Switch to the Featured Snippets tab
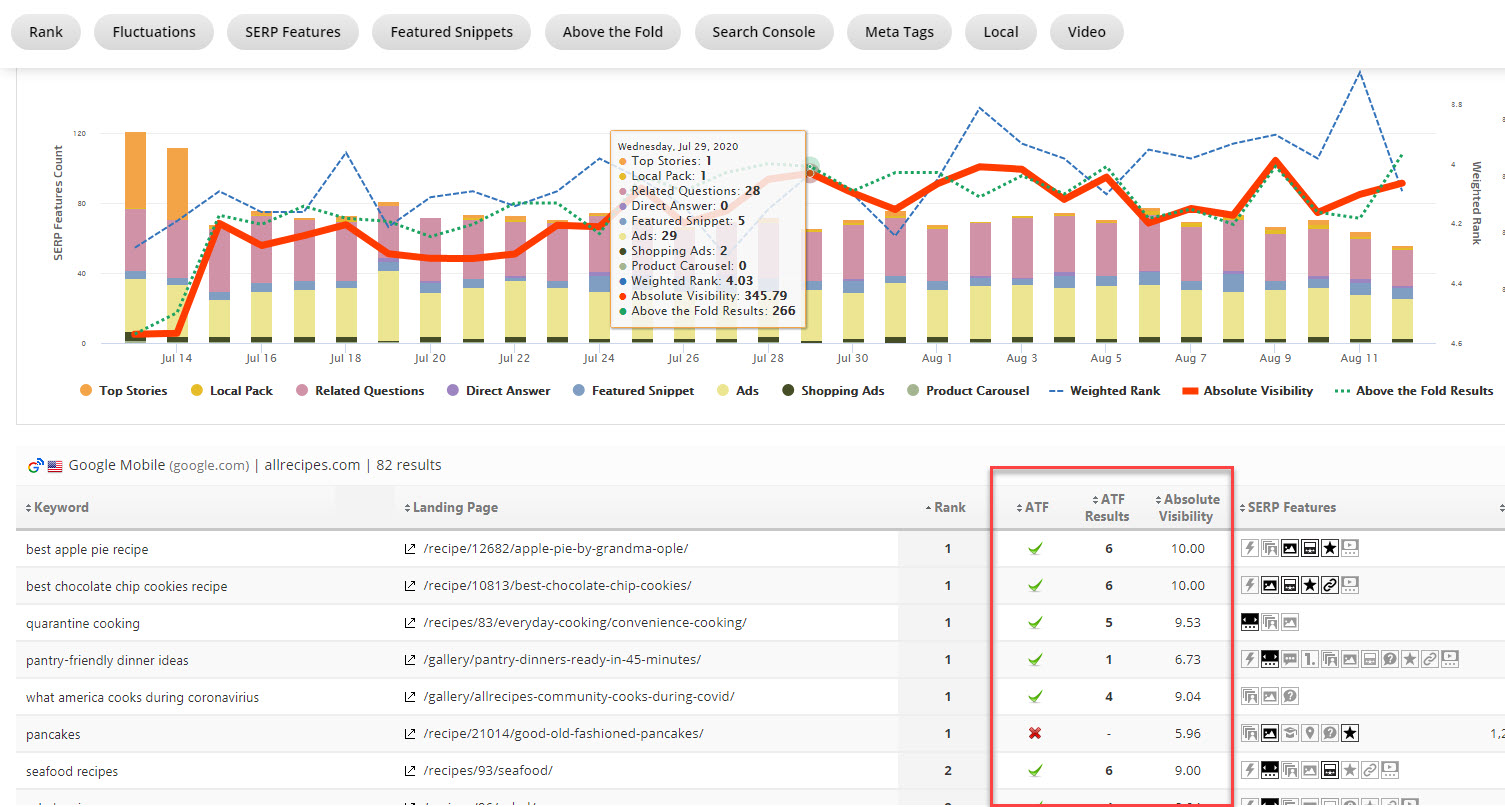The width and height of the screenshot is (1505, 807). (451, 32)
